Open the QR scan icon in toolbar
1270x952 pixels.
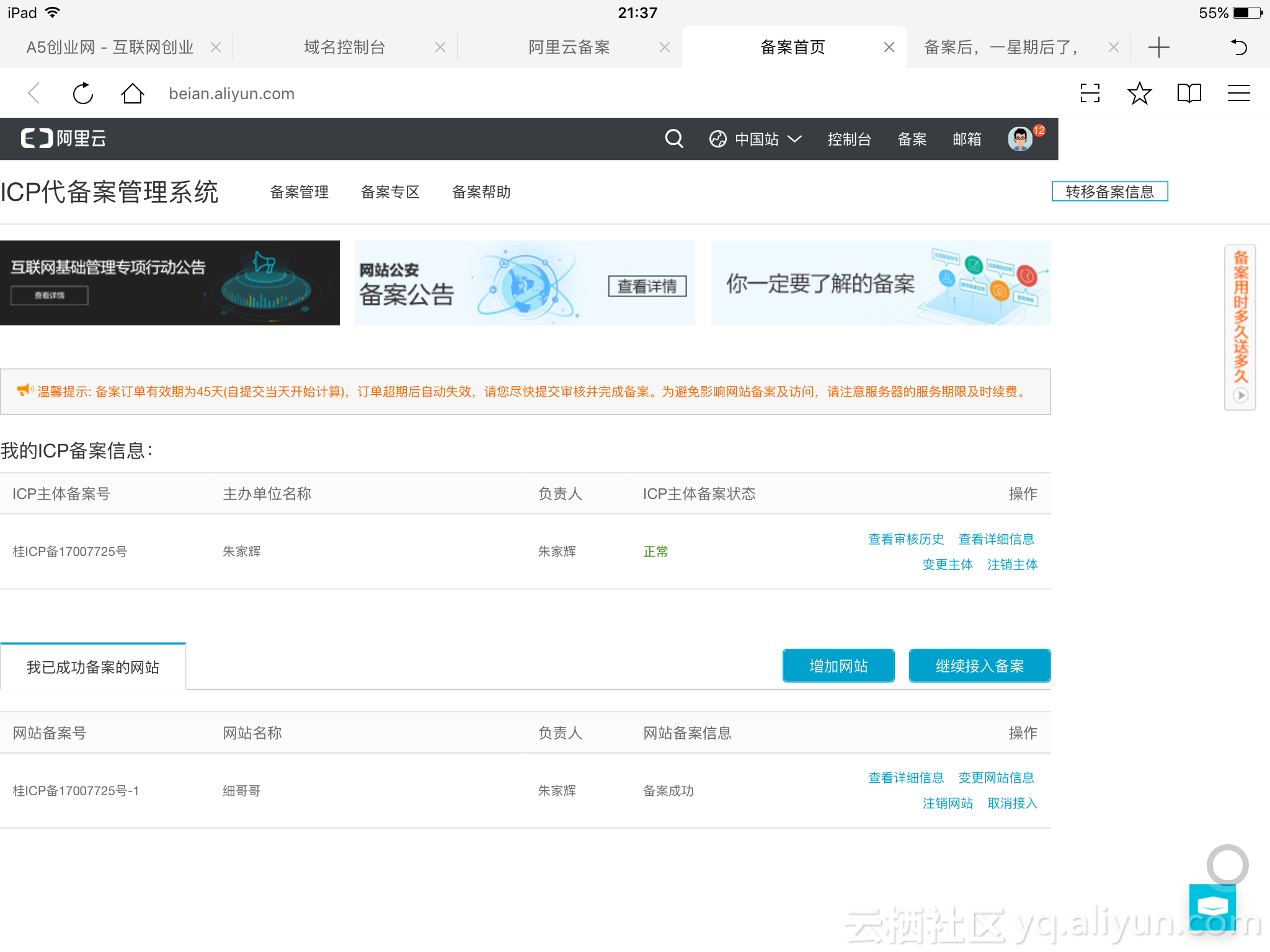[x=1090, y=94]
